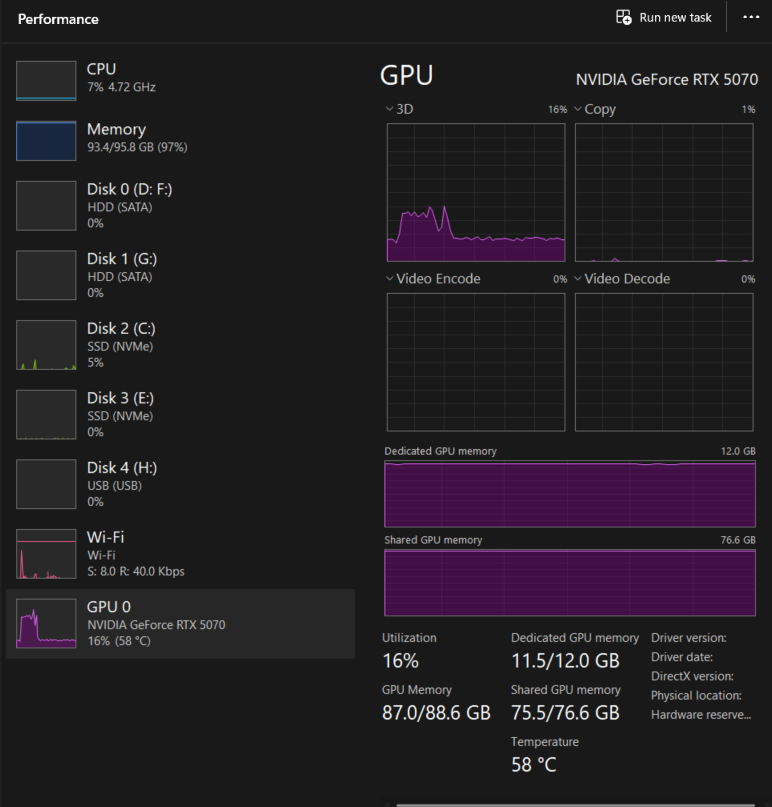Select the Disk 2 (C:) activity thumbnail
Viewport: 772px width, 807px height.
[x=46, y=345]
